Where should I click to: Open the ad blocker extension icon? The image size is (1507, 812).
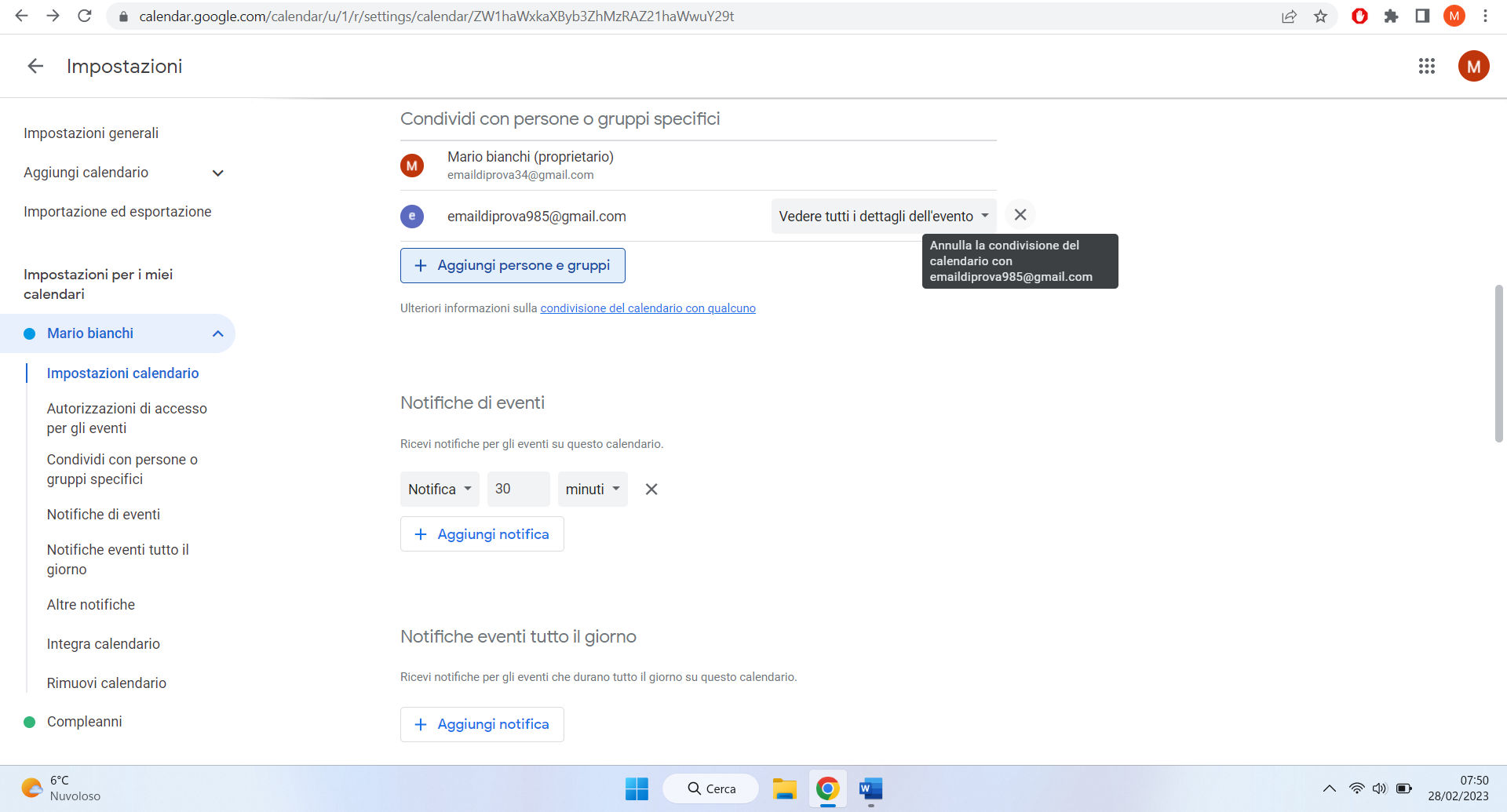(x=1359, y=16)
